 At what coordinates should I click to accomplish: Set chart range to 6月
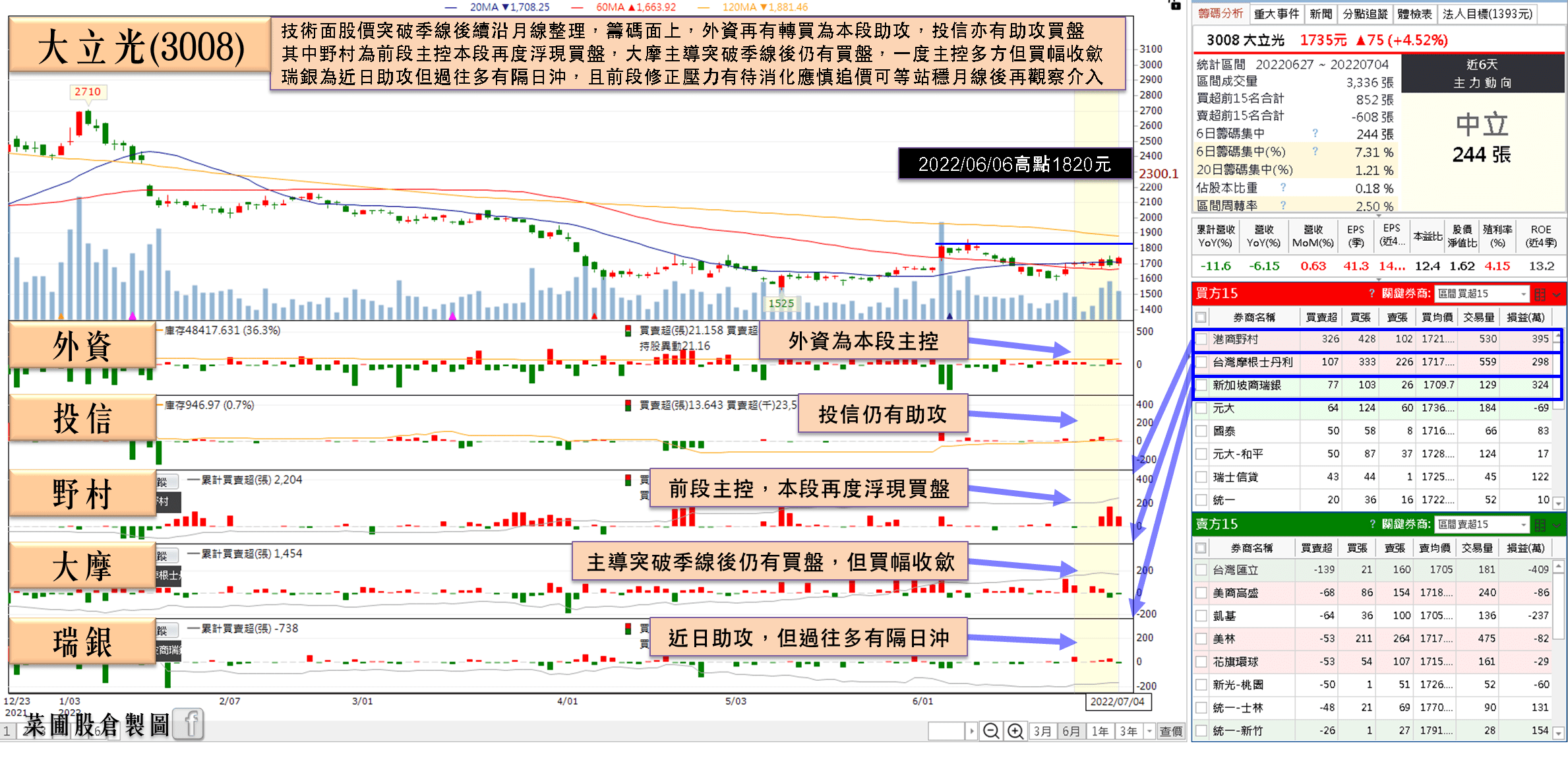(1071, 731)
